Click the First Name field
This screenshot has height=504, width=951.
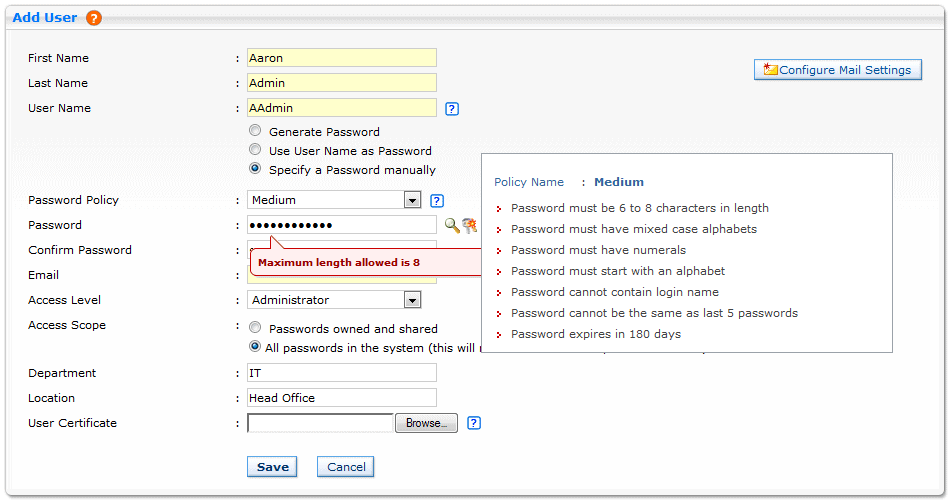(x=342, y=58)
